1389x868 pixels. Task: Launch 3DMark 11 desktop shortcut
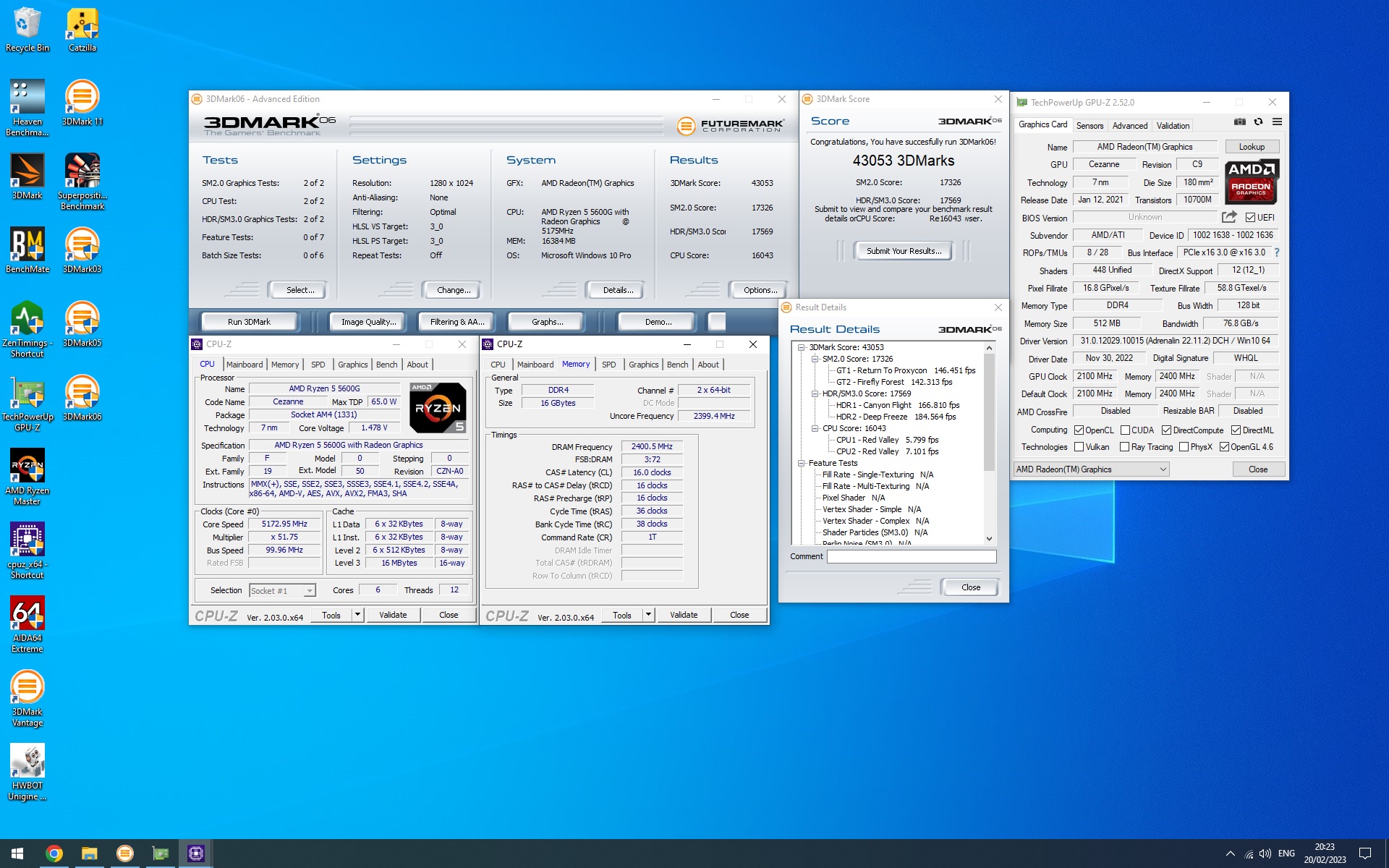(82, 102)
